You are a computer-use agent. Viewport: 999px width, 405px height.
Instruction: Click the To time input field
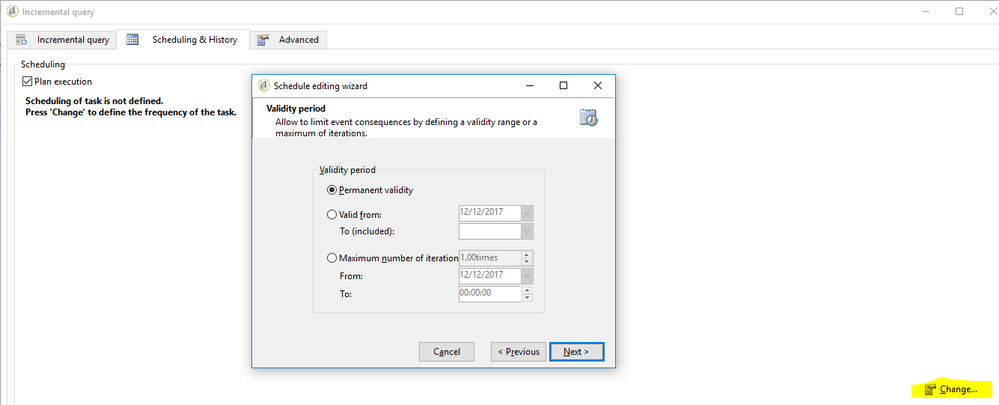coord(488,294)
